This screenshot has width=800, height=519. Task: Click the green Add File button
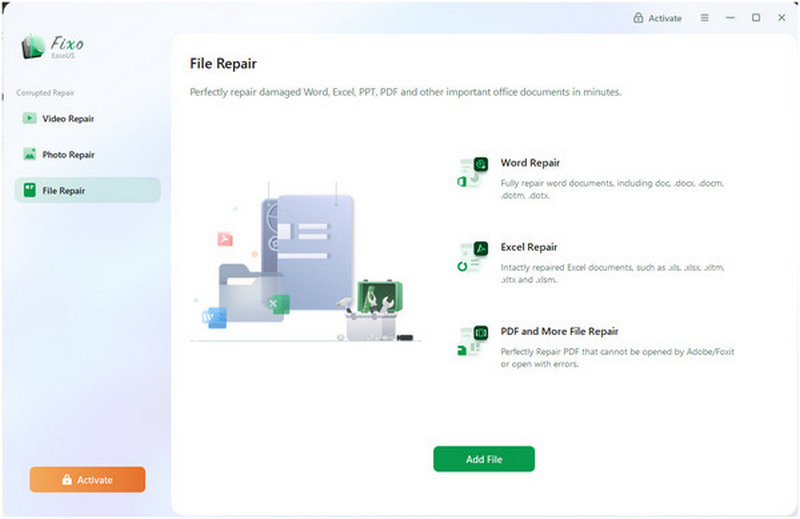484,459
